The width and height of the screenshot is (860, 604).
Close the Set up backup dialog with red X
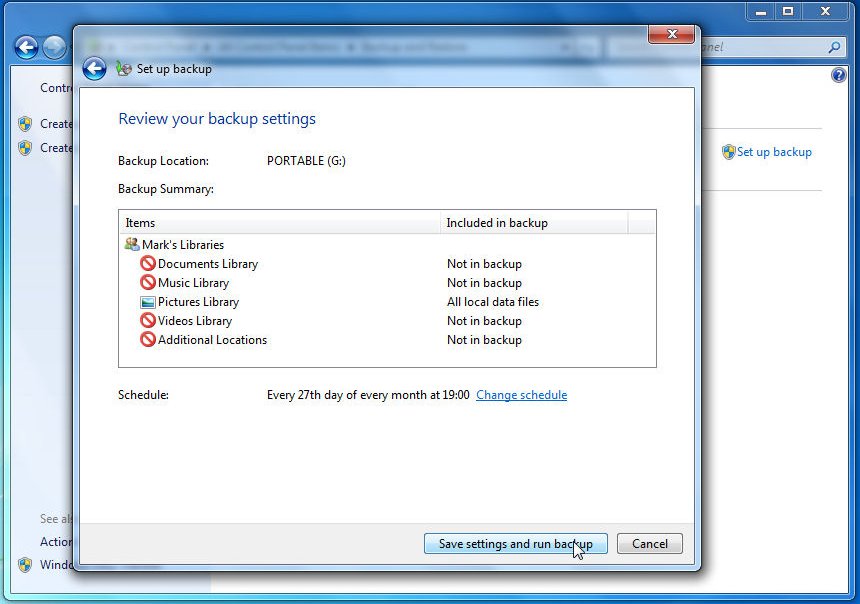671,35
